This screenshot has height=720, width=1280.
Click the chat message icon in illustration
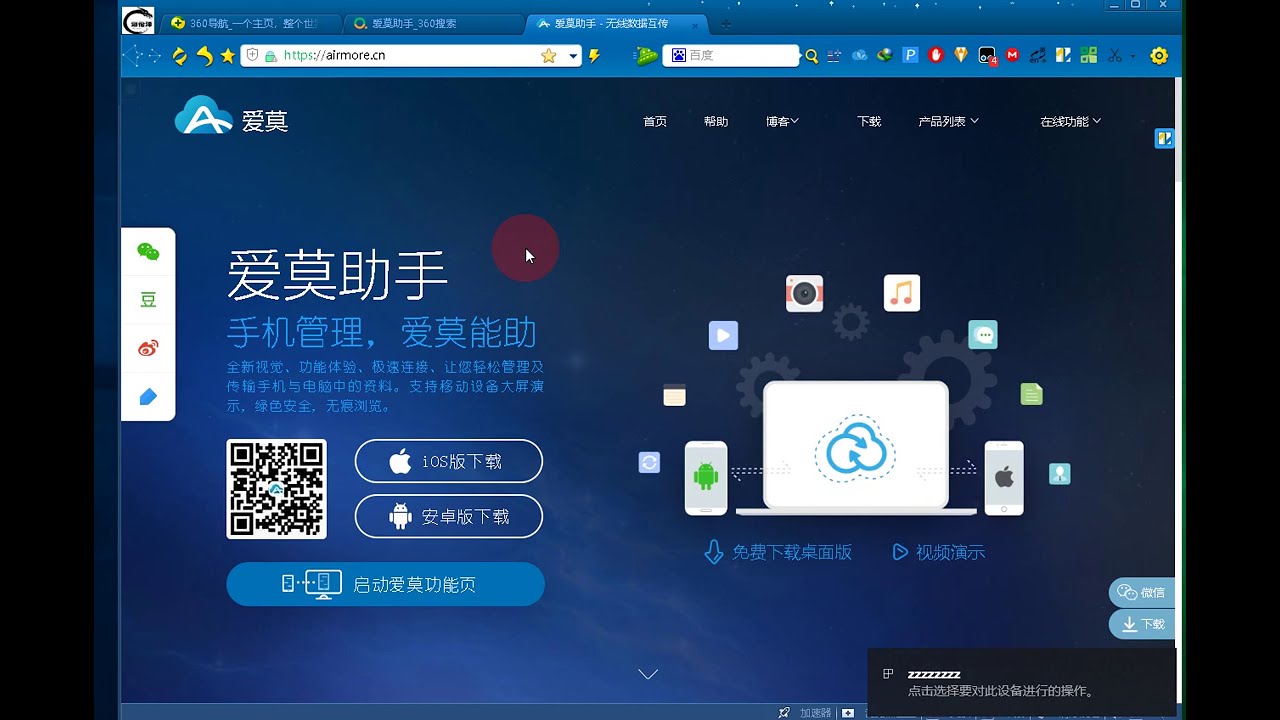983,334
